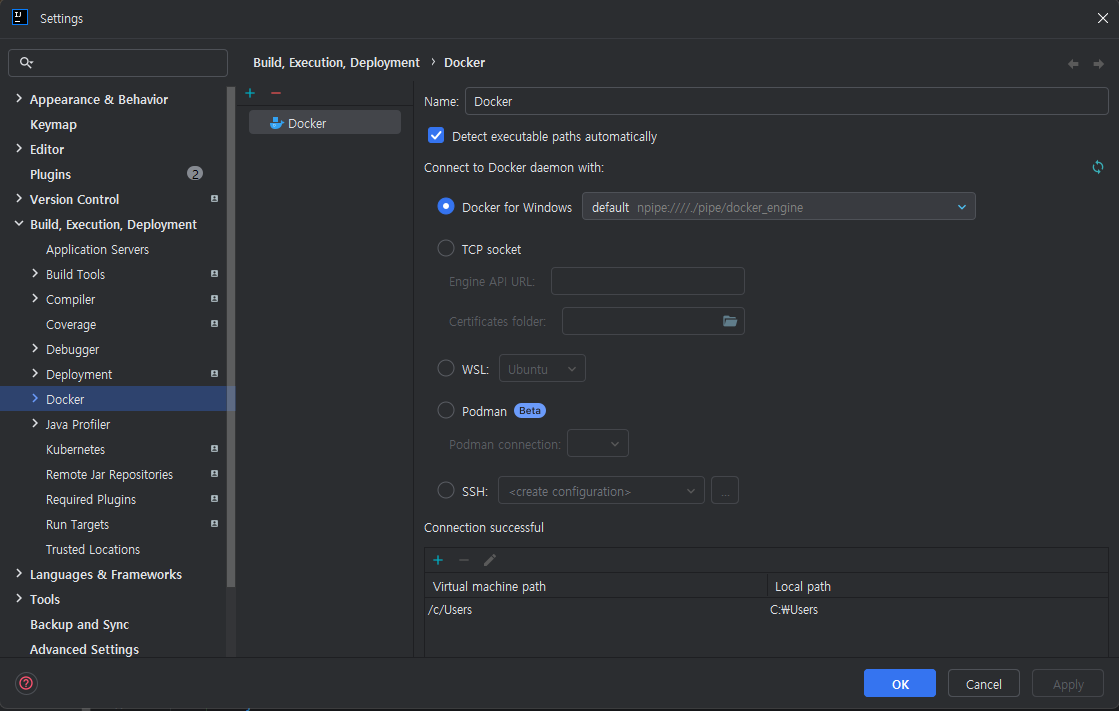Screen dimensions: 1119x711
Task: Click the settings search field
Action: click(118, 63)
